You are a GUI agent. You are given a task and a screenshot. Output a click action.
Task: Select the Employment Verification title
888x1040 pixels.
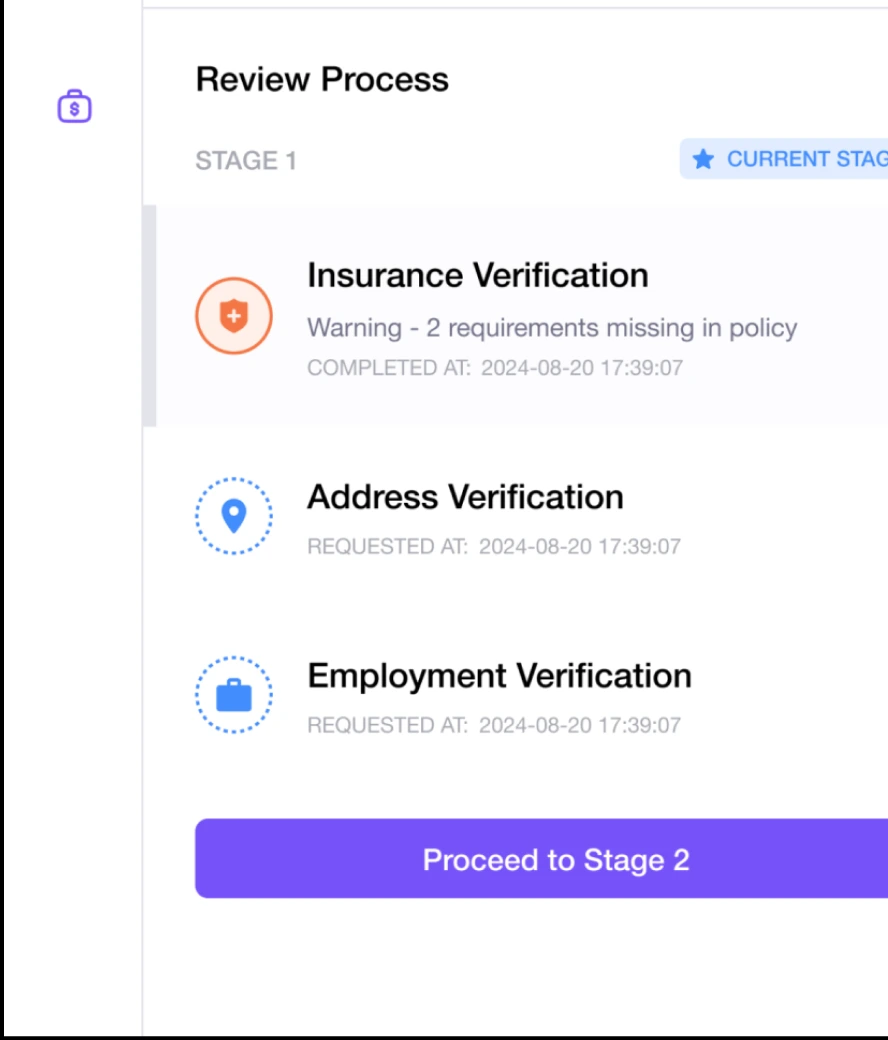[499, 675]
